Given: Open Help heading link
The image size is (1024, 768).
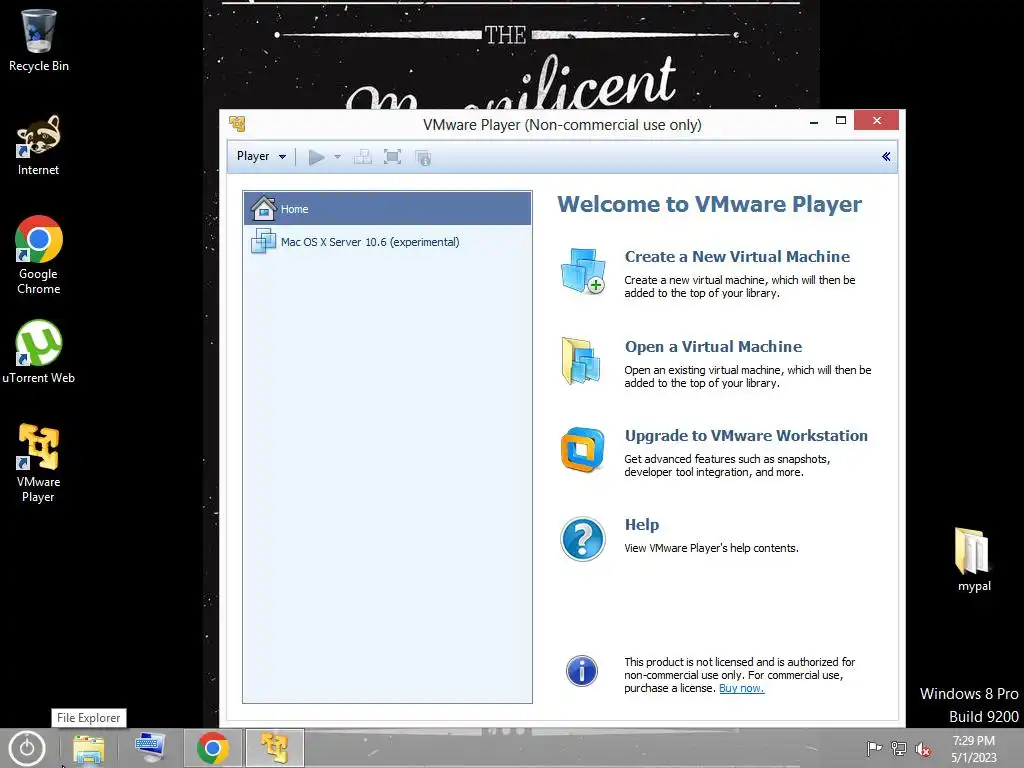Looking at the screenshot, I should pos(641,524).
